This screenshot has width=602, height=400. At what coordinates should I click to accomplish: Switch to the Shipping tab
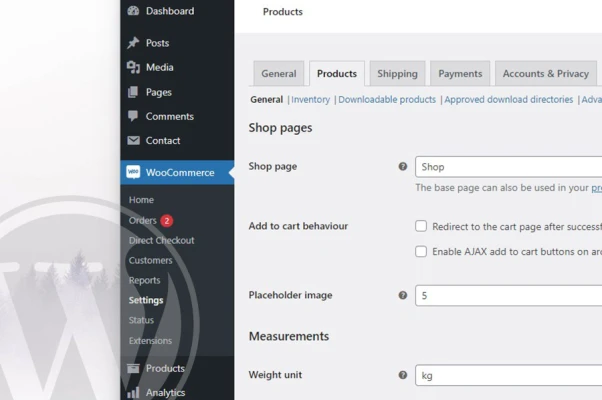click(x=397, y=73)
